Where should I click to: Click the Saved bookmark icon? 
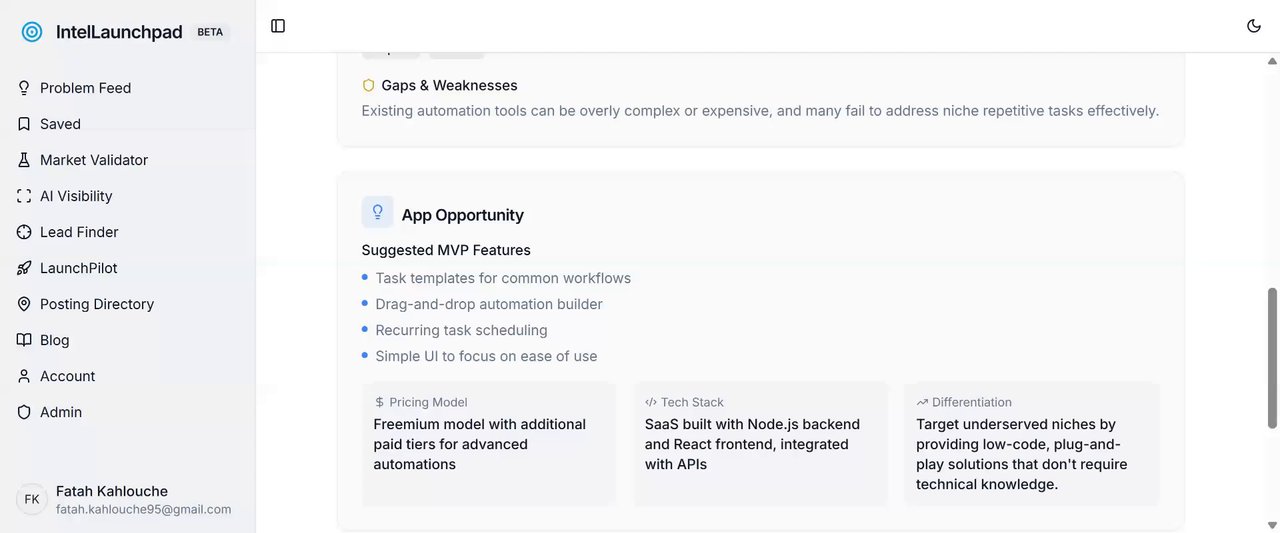pyautogui.click(x=24, y=124)
